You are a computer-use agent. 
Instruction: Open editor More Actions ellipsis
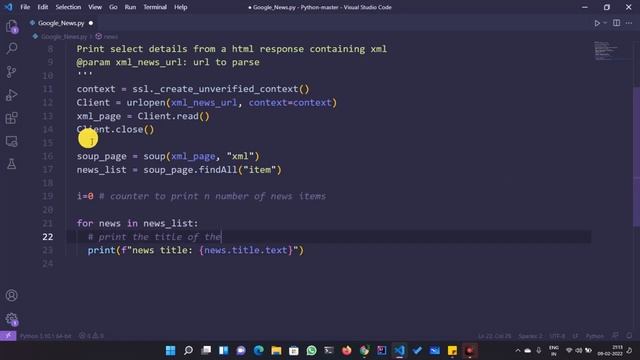[629, 23]
